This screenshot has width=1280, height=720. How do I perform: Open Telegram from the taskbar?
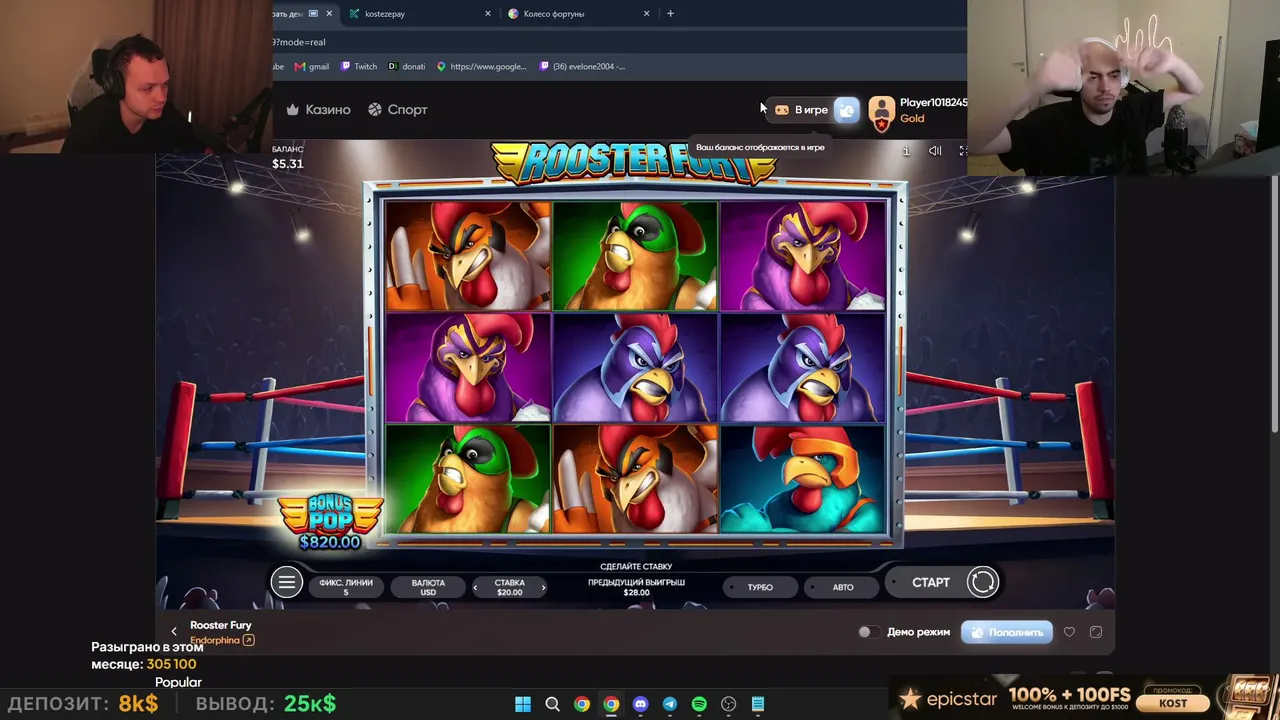[x=670, y=704]
